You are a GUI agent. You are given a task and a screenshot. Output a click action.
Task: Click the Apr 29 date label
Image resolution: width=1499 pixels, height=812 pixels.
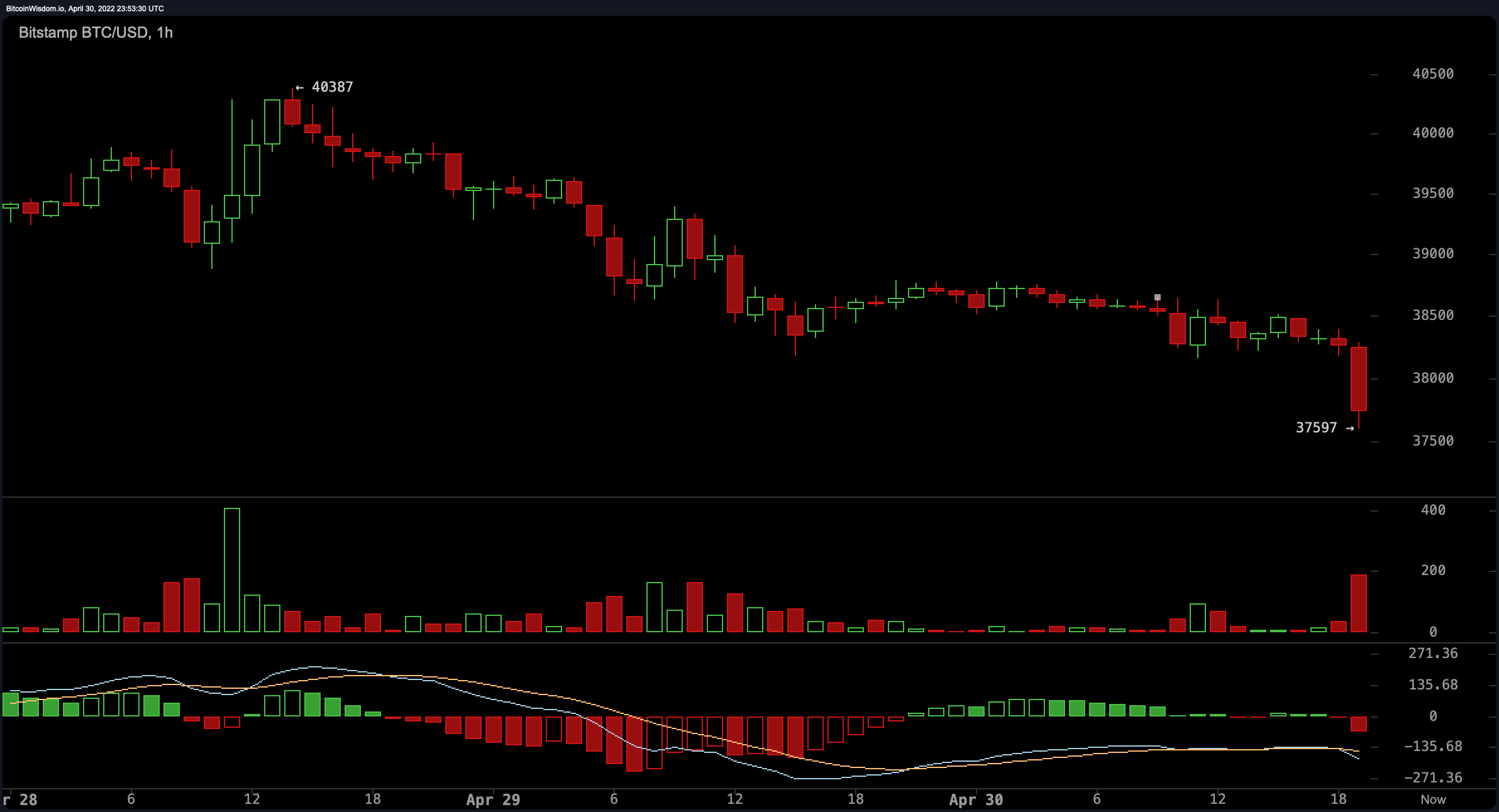coord(494,800)
